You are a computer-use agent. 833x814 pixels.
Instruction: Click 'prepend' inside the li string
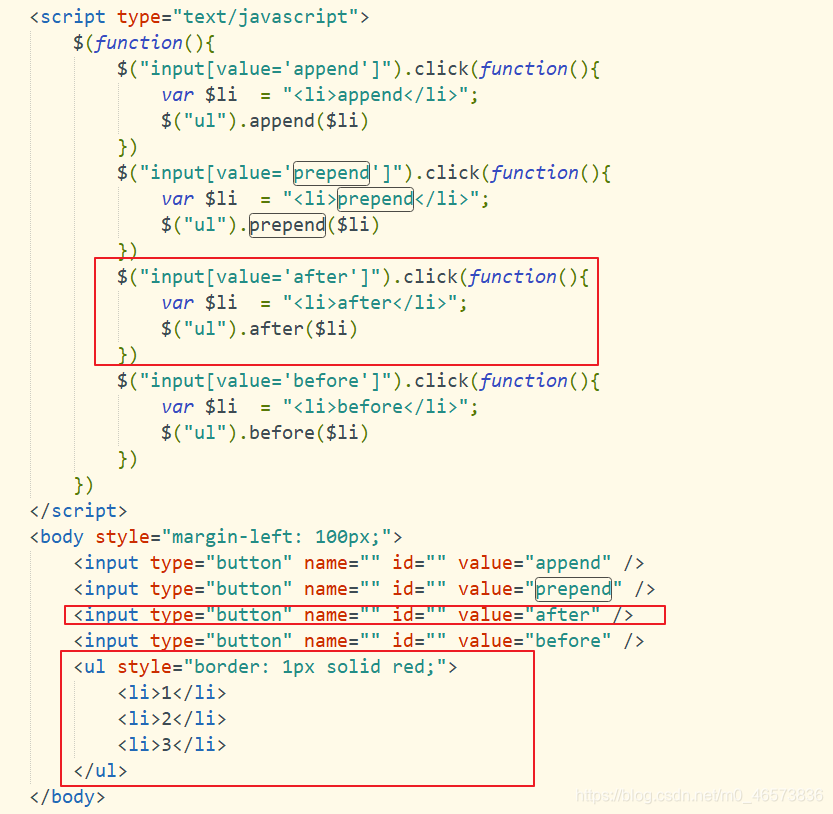pyautogui.click(x=375, y=199)
